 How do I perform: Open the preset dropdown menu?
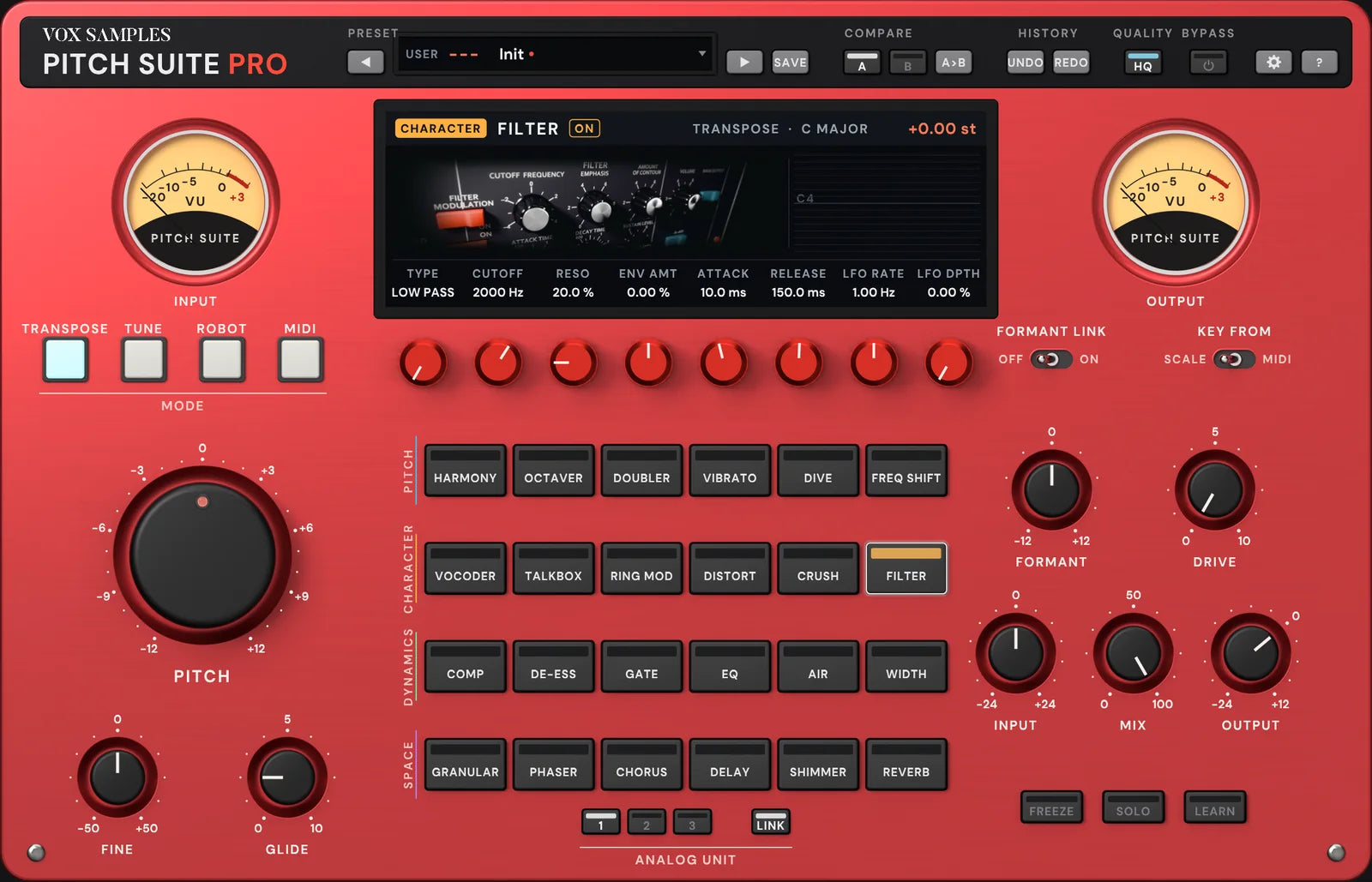click(x=555, y=54)
